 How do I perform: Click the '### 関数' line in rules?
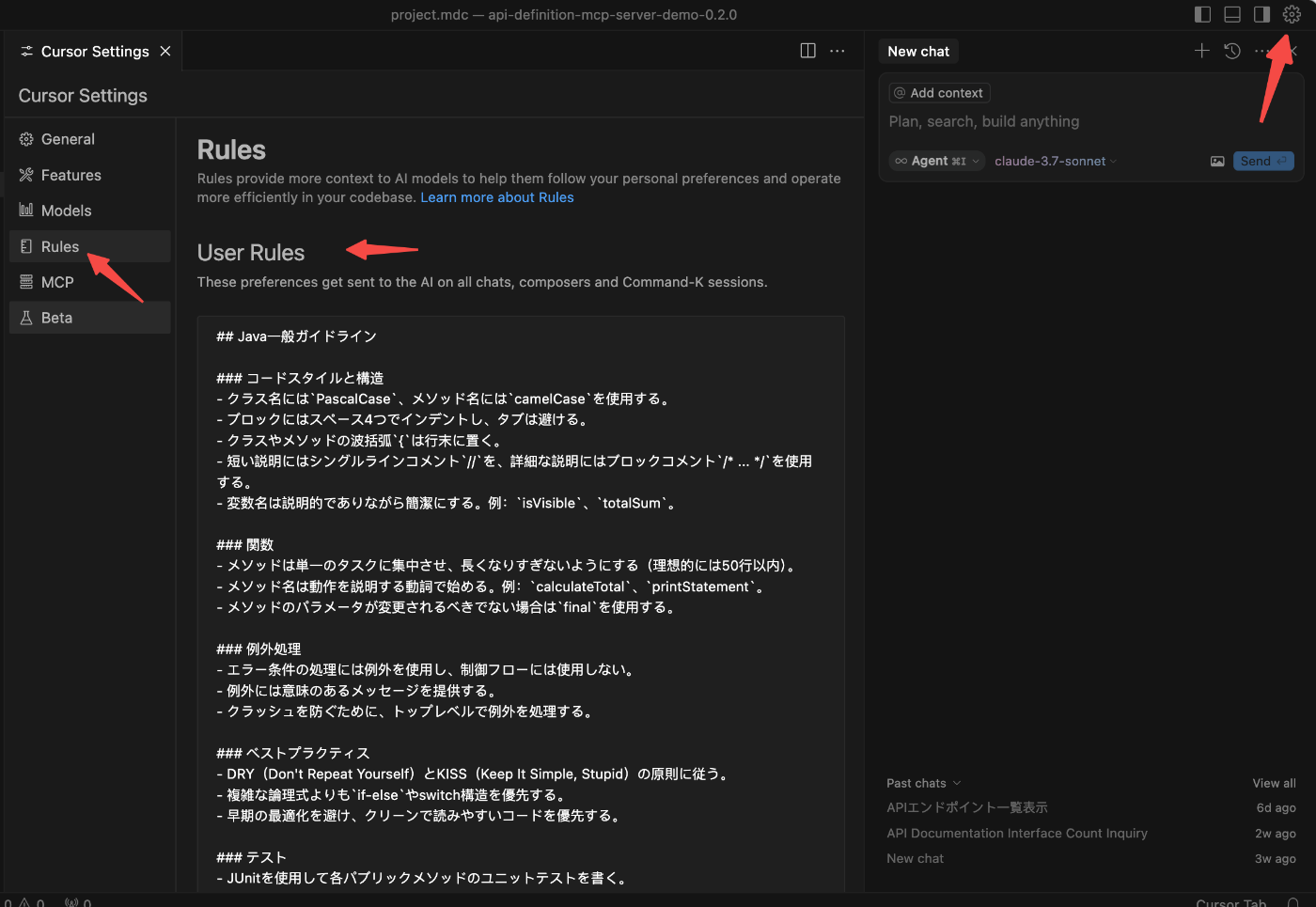(245, 545)
